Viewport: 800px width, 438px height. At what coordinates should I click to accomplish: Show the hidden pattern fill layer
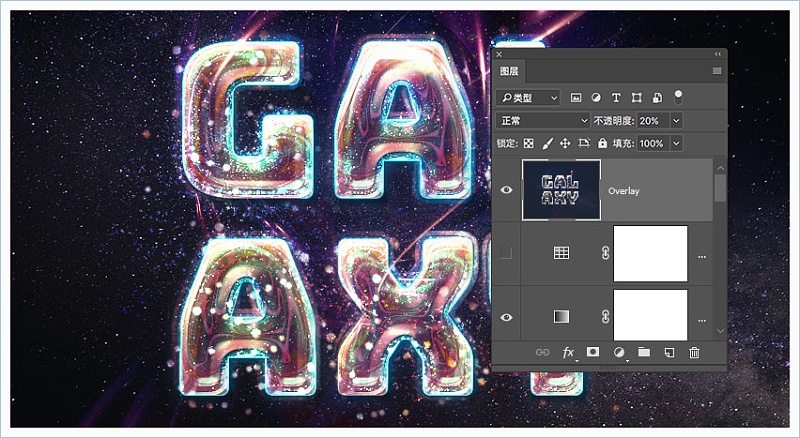pyautogui.click(x=506, y=253)
